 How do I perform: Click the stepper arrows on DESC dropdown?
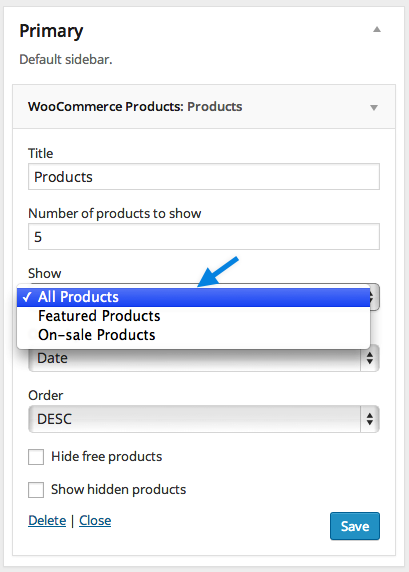tap(370, 419)
